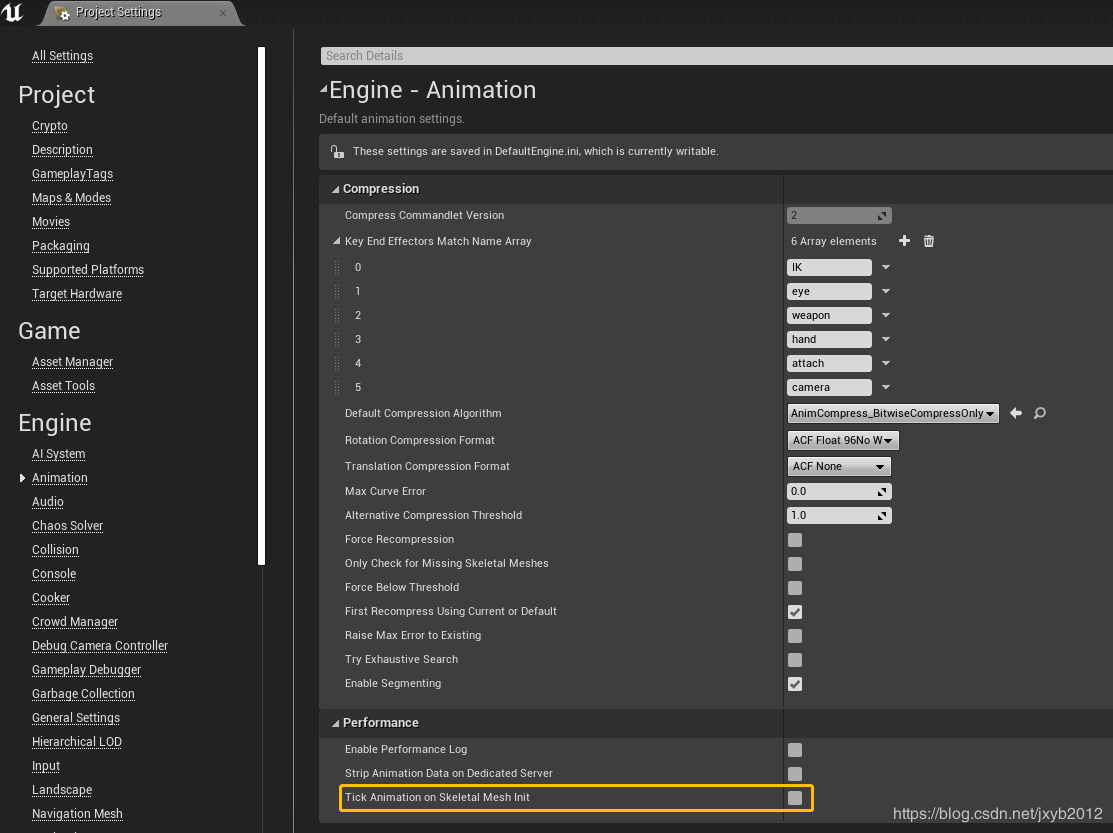This screenshot has height=833, width=1113.
Task: Collapse the Performance section
Action: point(336,723)
